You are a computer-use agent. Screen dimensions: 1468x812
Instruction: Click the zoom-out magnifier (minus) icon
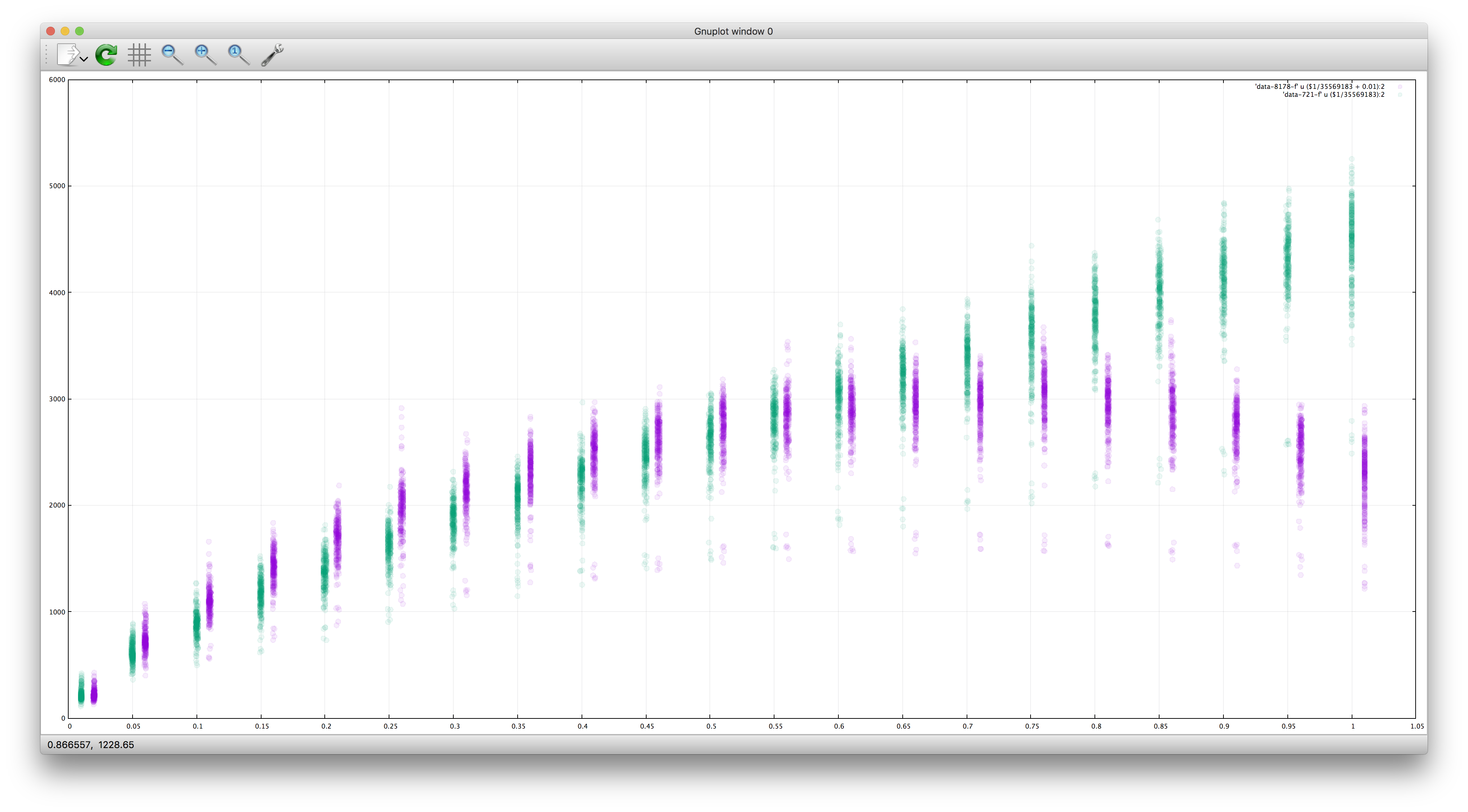(172, 55)
